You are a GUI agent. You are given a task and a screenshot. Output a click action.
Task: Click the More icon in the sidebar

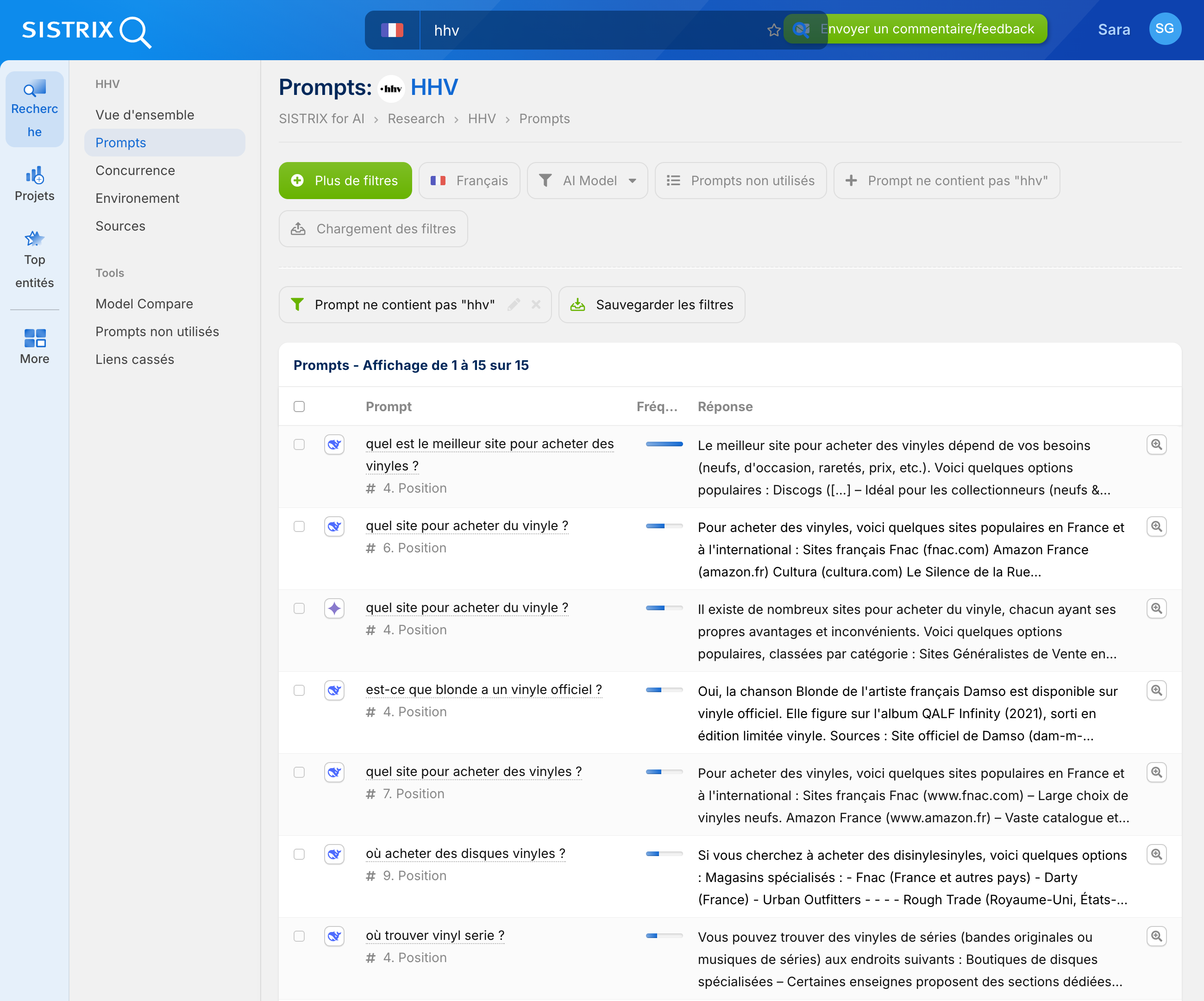point(34,344)
